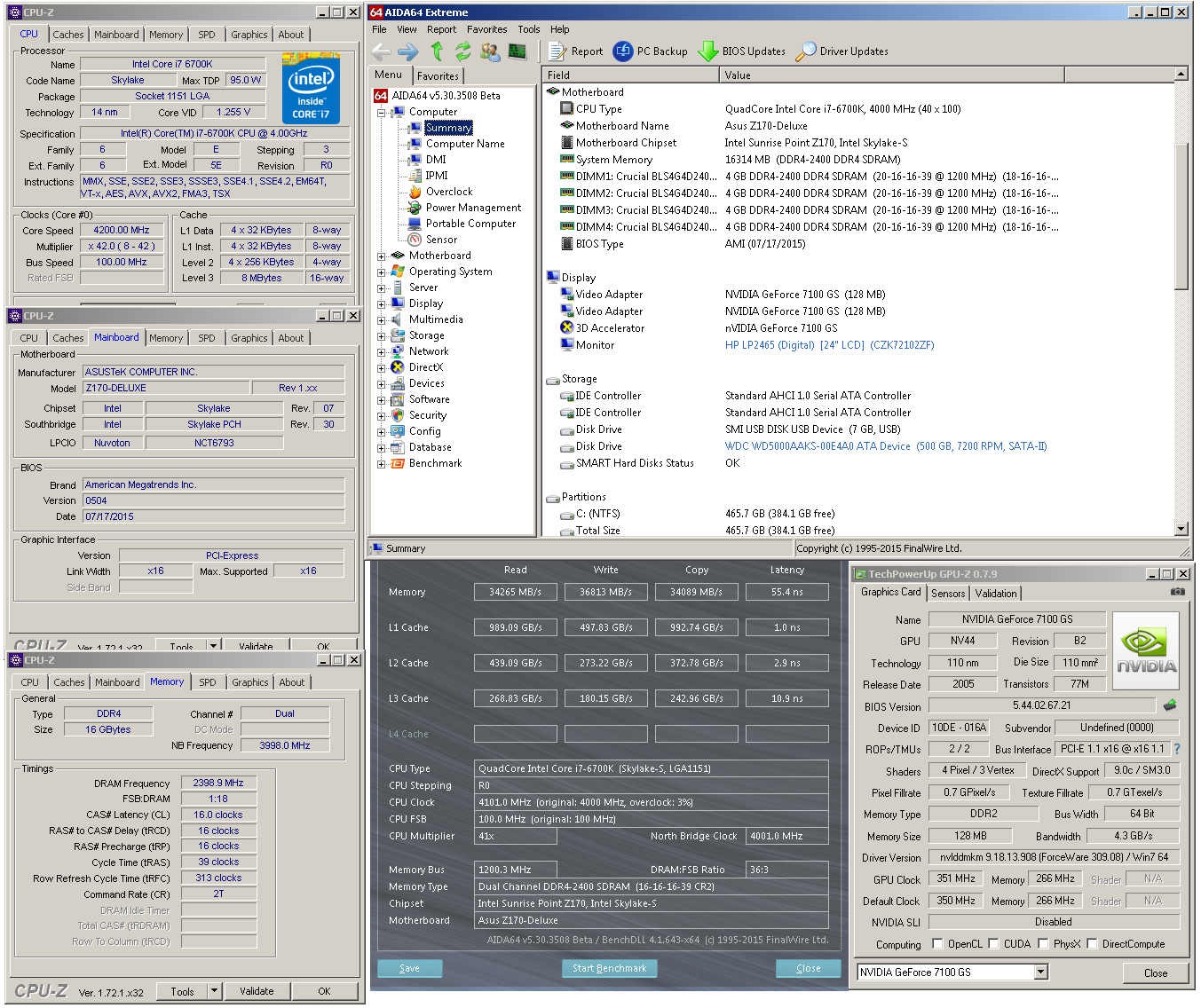Image resolution: width=1201 pixels, height=1008 pixels.
Task: Click the Intel Core i7 logo in CPU-Z
Action: pos(311,89)
